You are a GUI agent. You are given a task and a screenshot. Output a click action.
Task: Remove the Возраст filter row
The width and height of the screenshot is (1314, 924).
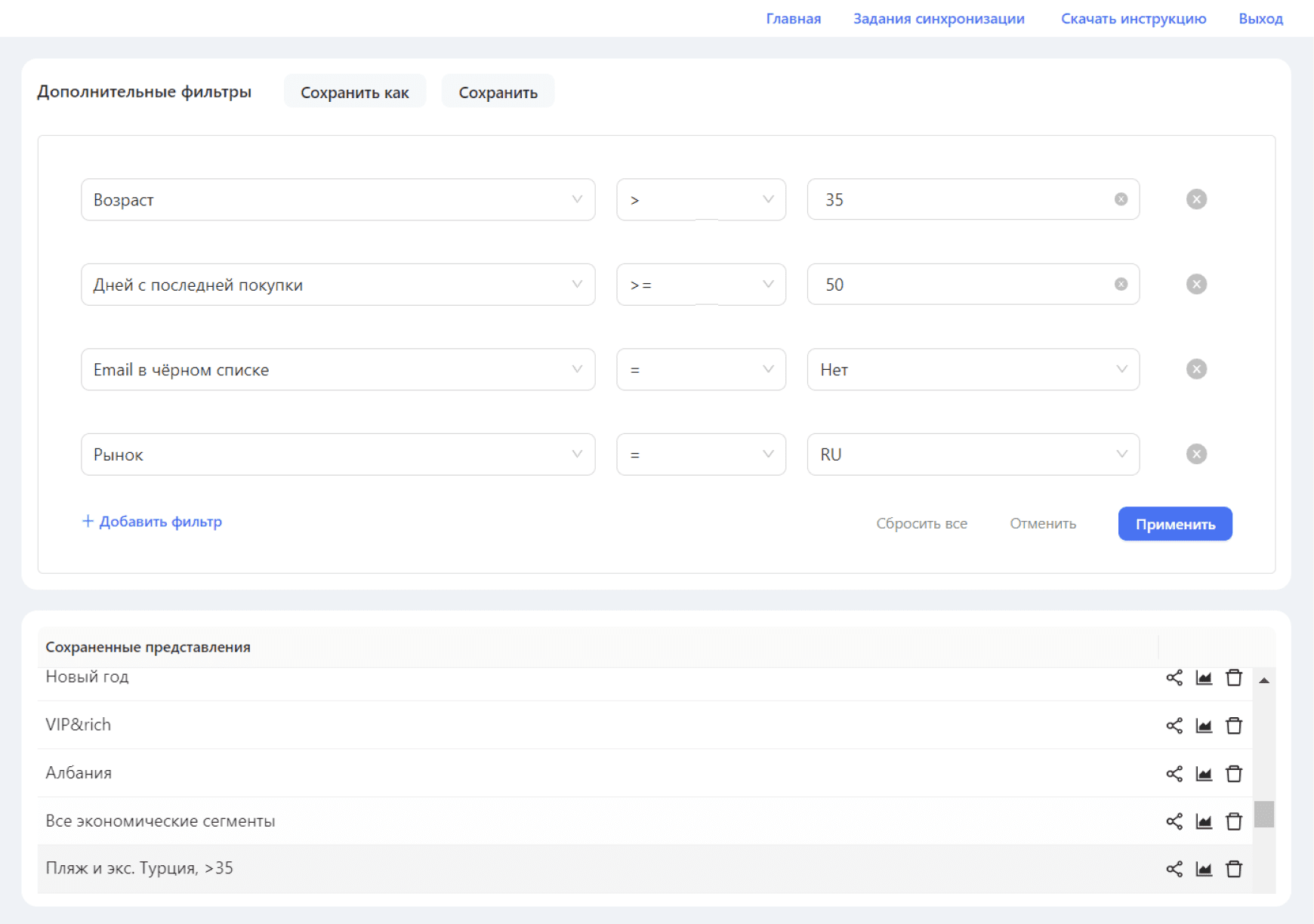click(x=1196, y=199)
